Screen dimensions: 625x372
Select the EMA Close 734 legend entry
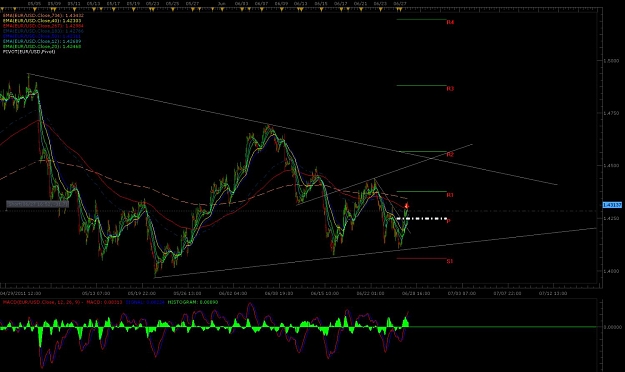click(x=42, y=15)
